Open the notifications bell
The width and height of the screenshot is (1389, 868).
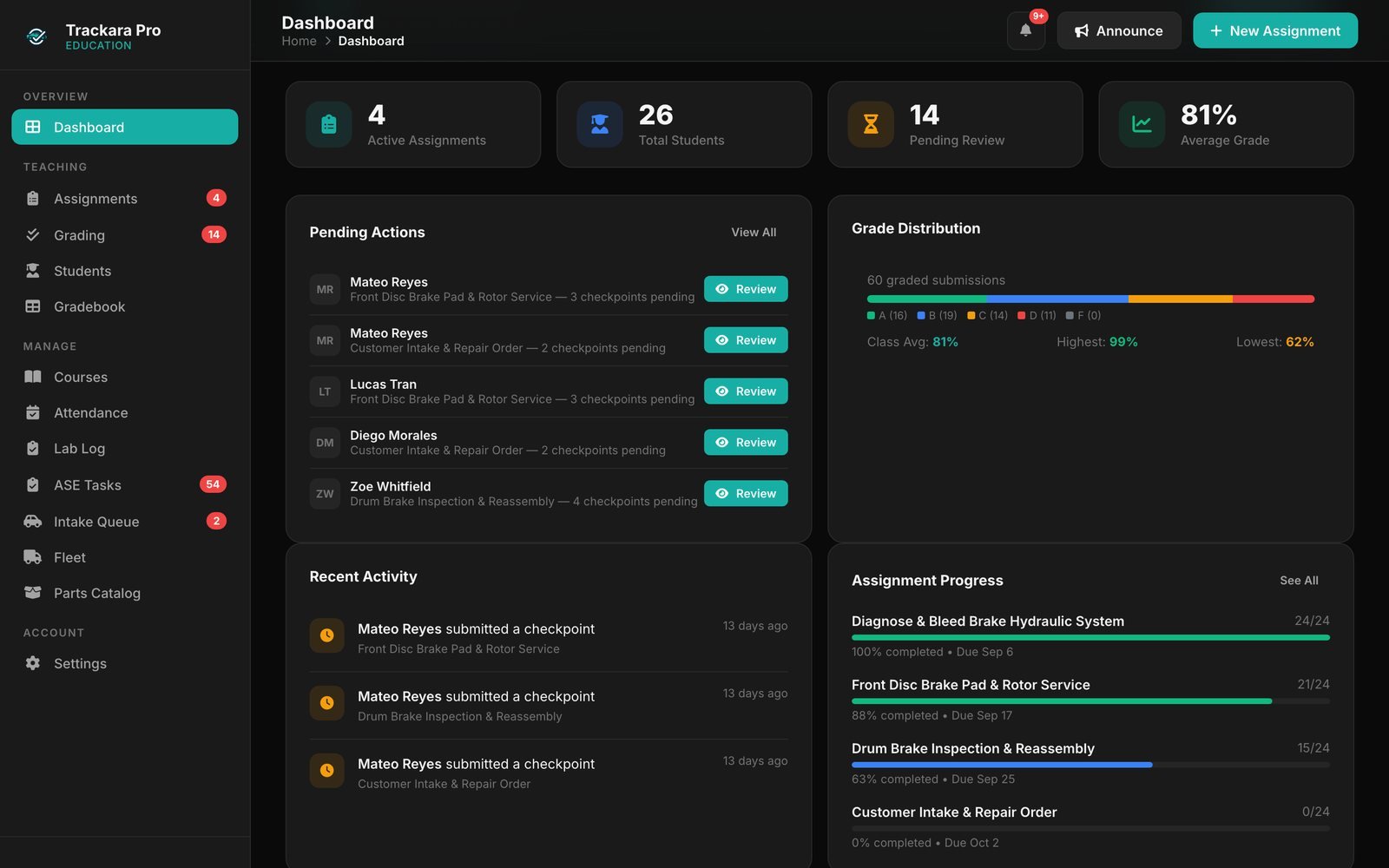[x=1025, y=30]
